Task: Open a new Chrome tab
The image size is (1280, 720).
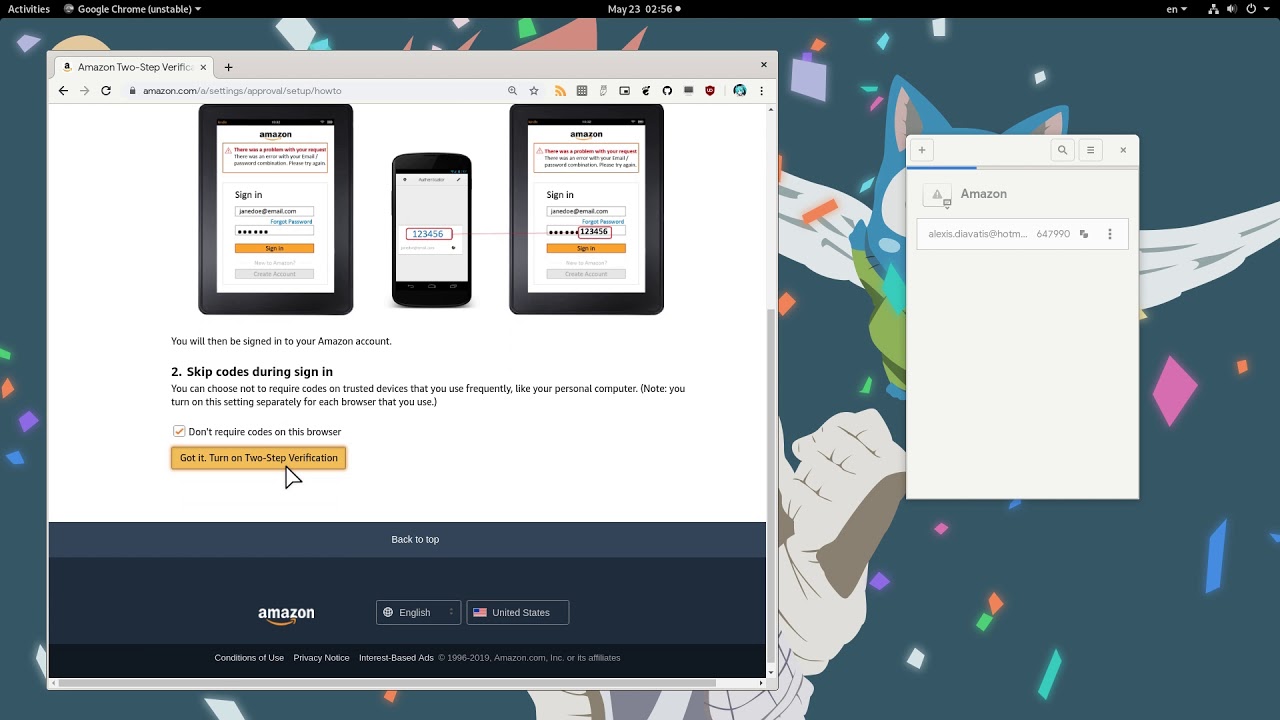Action: point(228,67)
